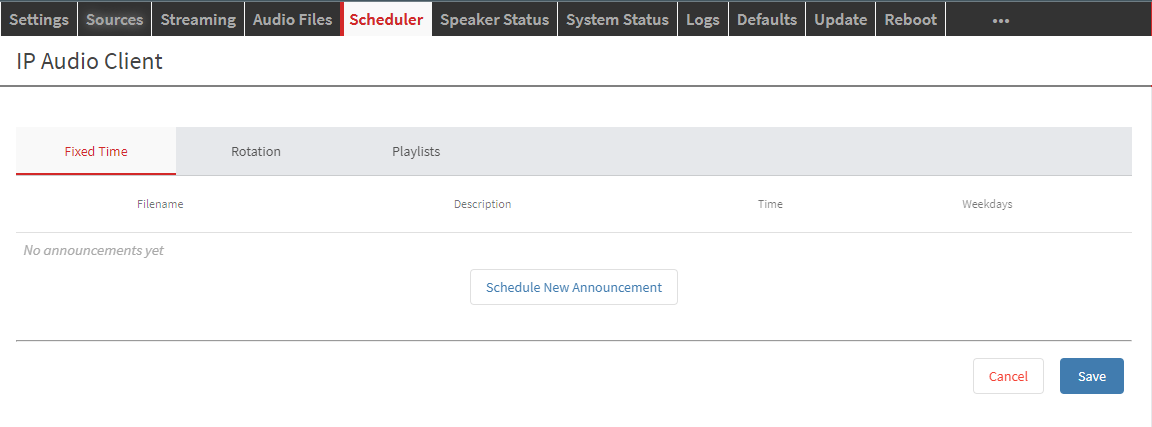Save the scheduler changes
Image resolution: width=1152 pixels, height=427 pixels.
(x=1091, y=376)
